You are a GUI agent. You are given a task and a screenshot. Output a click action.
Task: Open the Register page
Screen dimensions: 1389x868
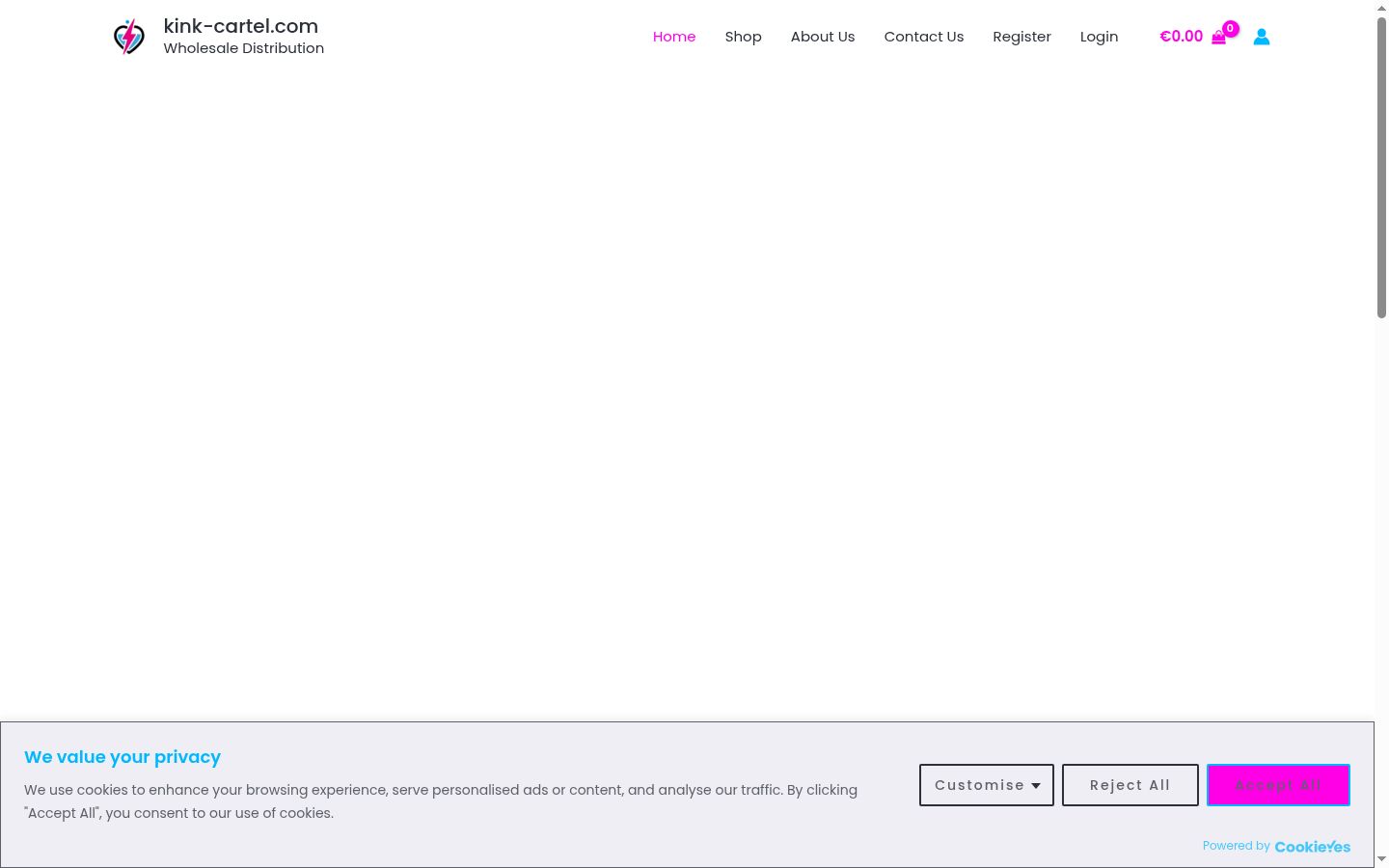[1022, 37]
